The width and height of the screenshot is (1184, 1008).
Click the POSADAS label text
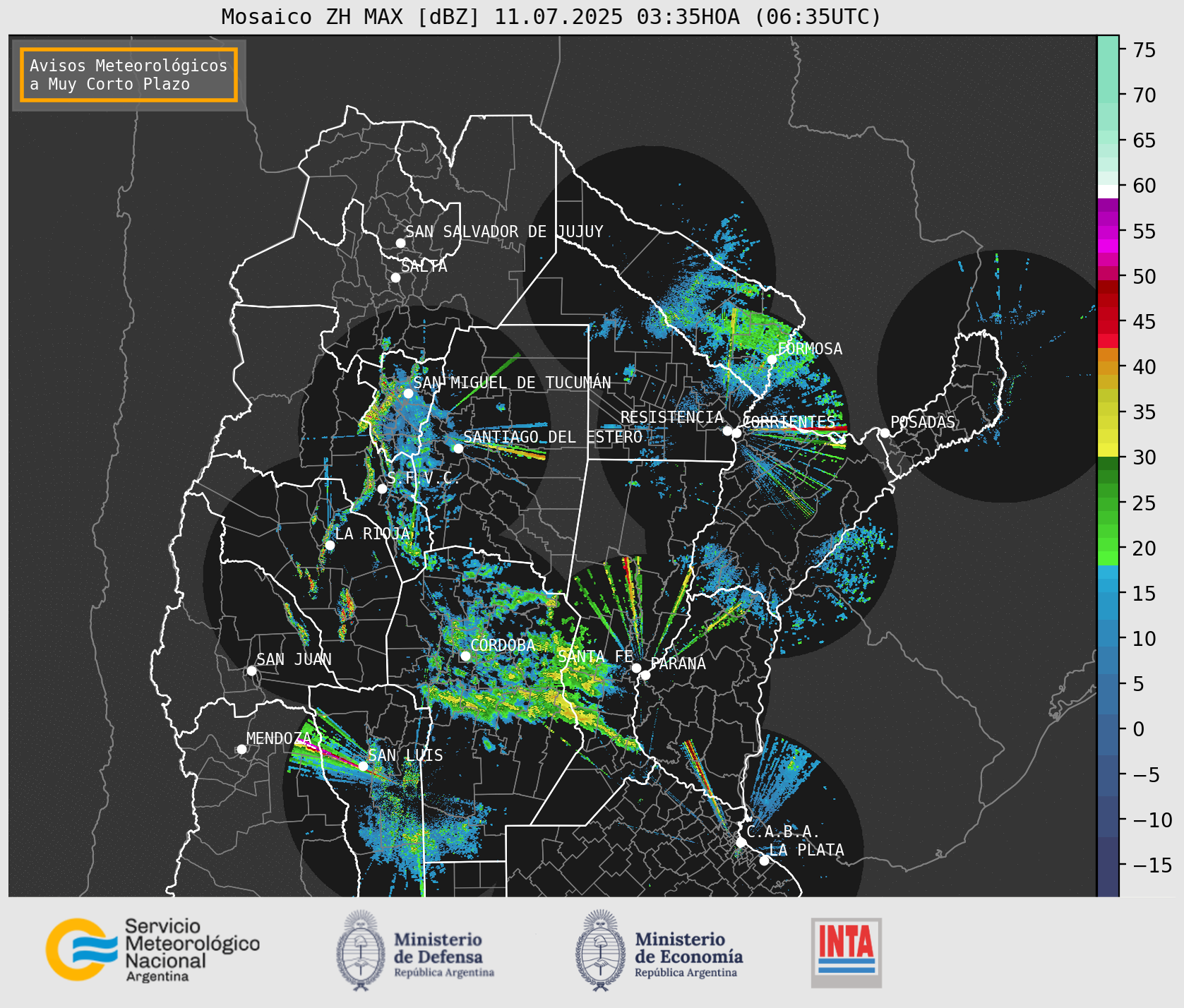point(923,422)
